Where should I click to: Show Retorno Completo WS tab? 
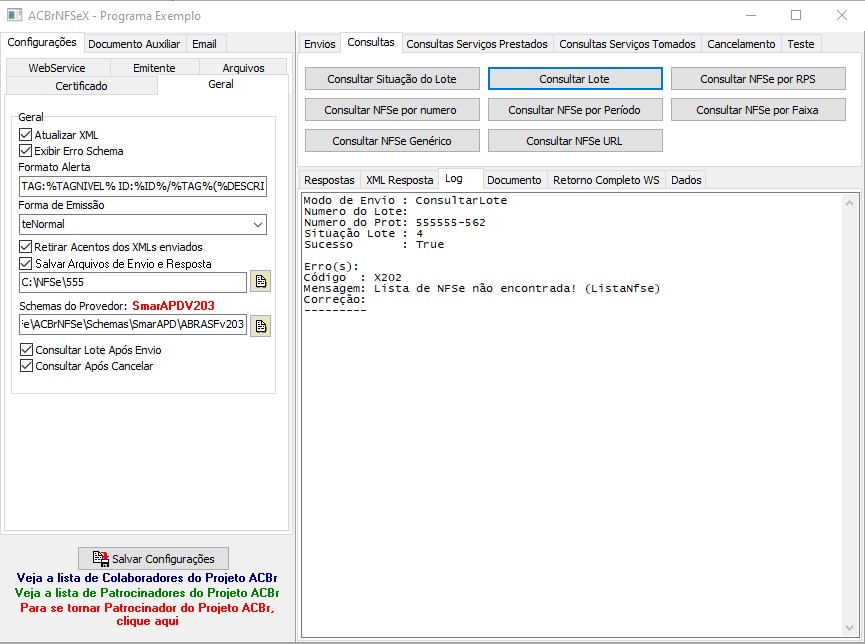[606, 180]
